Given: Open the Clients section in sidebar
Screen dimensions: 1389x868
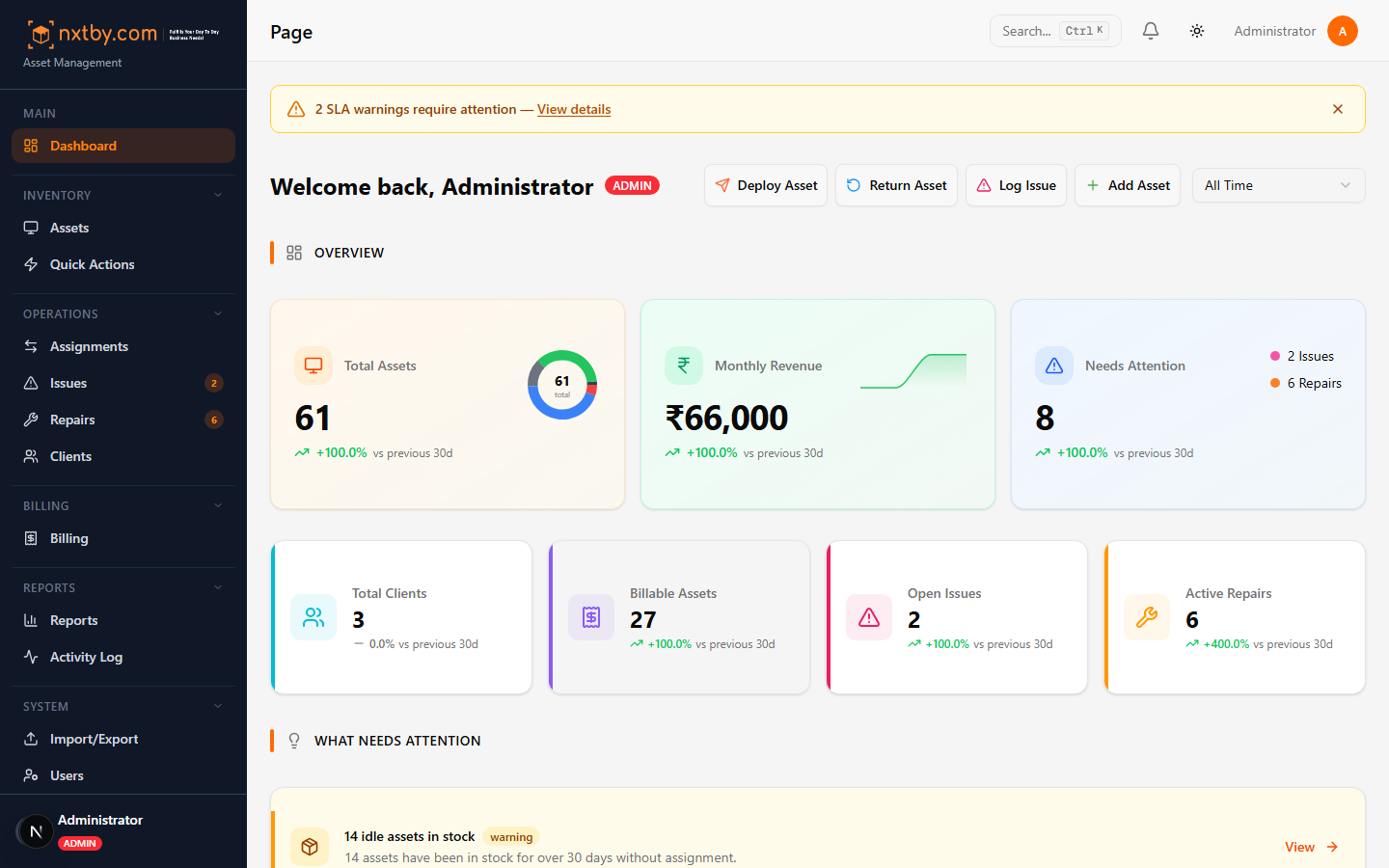Looking at the screenshot, I should 71,456.
